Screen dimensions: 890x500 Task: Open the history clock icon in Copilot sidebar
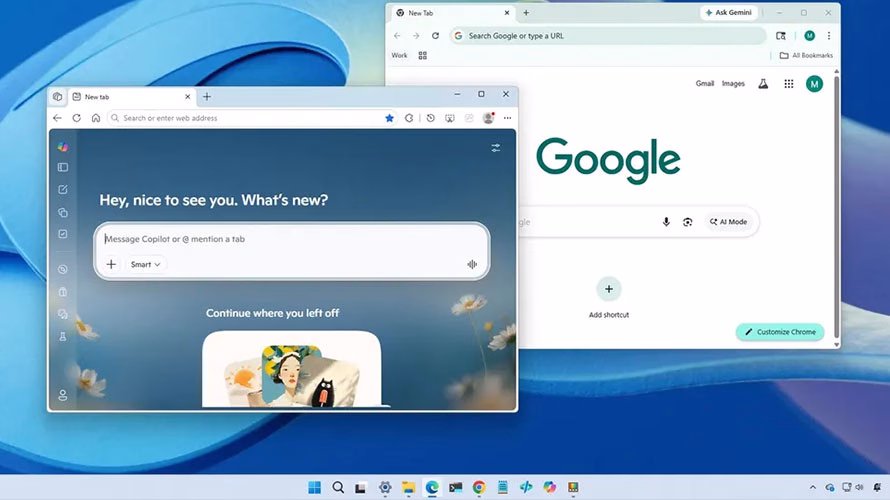(x=63, y=270)
